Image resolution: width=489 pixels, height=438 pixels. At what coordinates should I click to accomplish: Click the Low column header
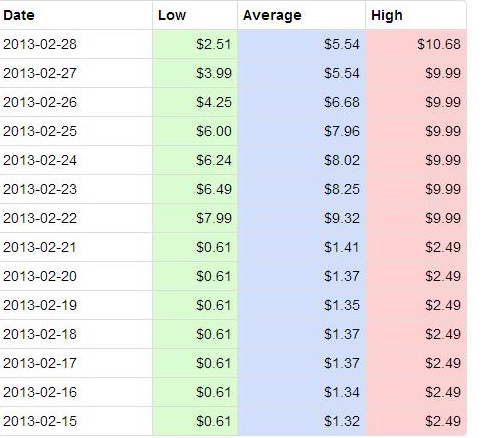coord(195,15)
